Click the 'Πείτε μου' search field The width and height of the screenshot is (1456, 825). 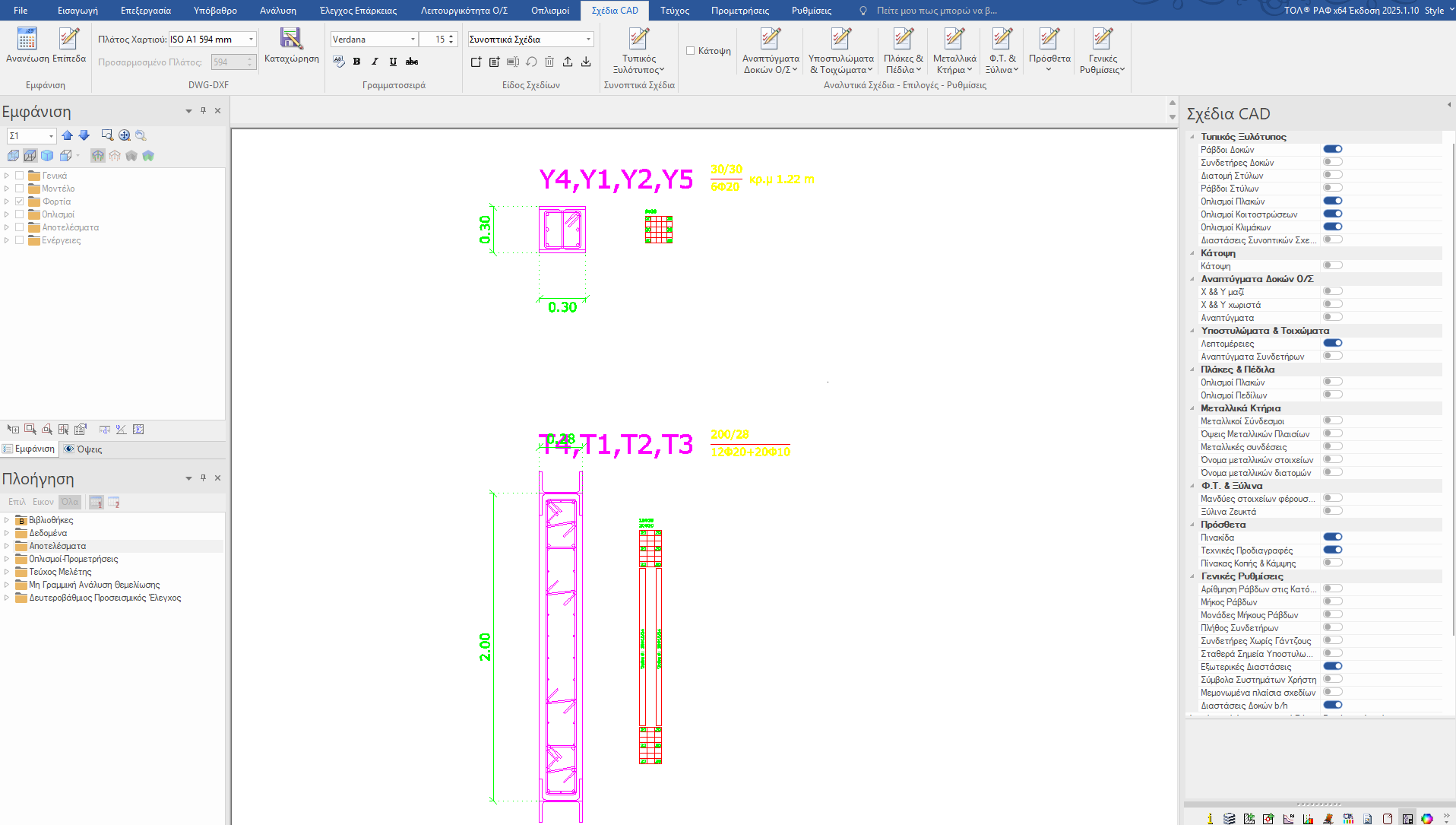[936, 11]
